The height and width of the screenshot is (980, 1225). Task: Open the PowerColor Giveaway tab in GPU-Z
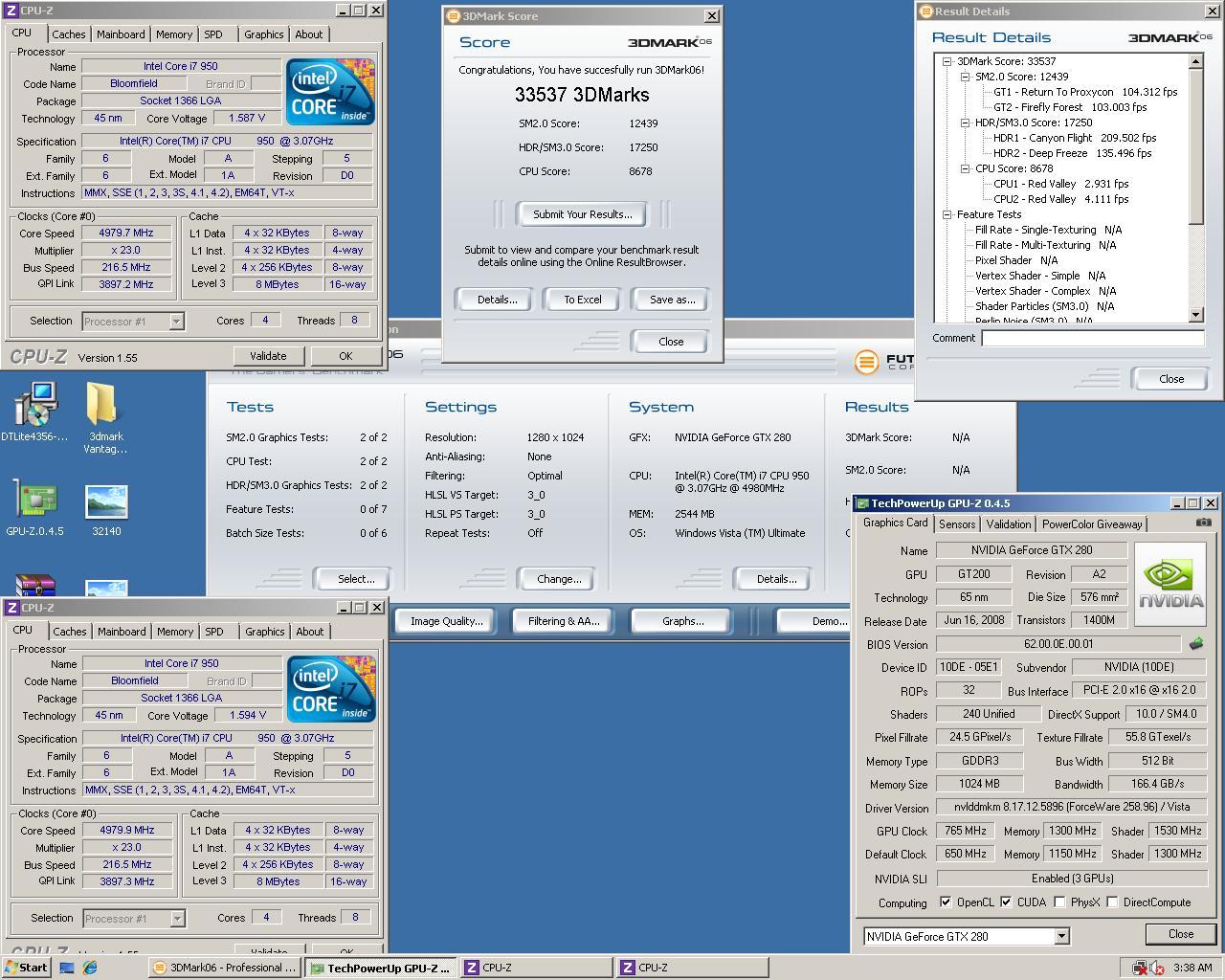[x=1092, y=524]
